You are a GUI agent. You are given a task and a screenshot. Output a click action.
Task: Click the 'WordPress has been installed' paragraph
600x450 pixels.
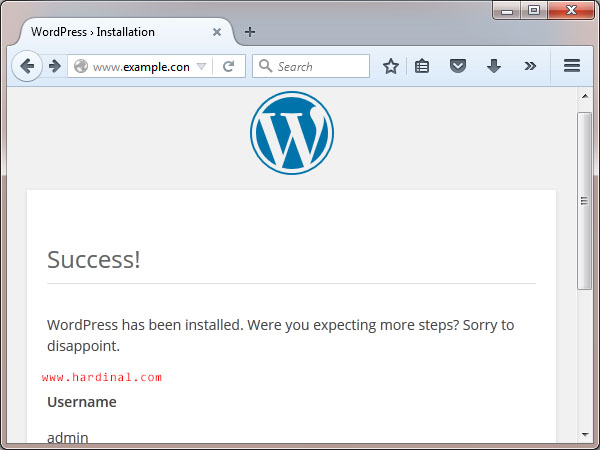280,335
